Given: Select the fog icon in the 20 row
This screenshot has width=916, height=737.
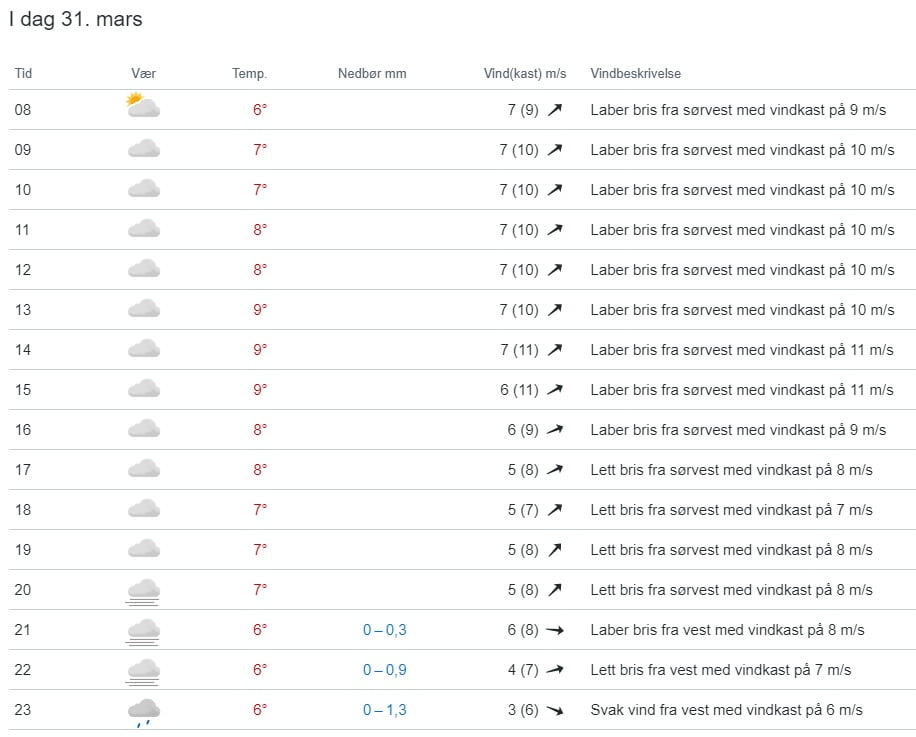Looking at the screenshot, I should click(143, 591).
